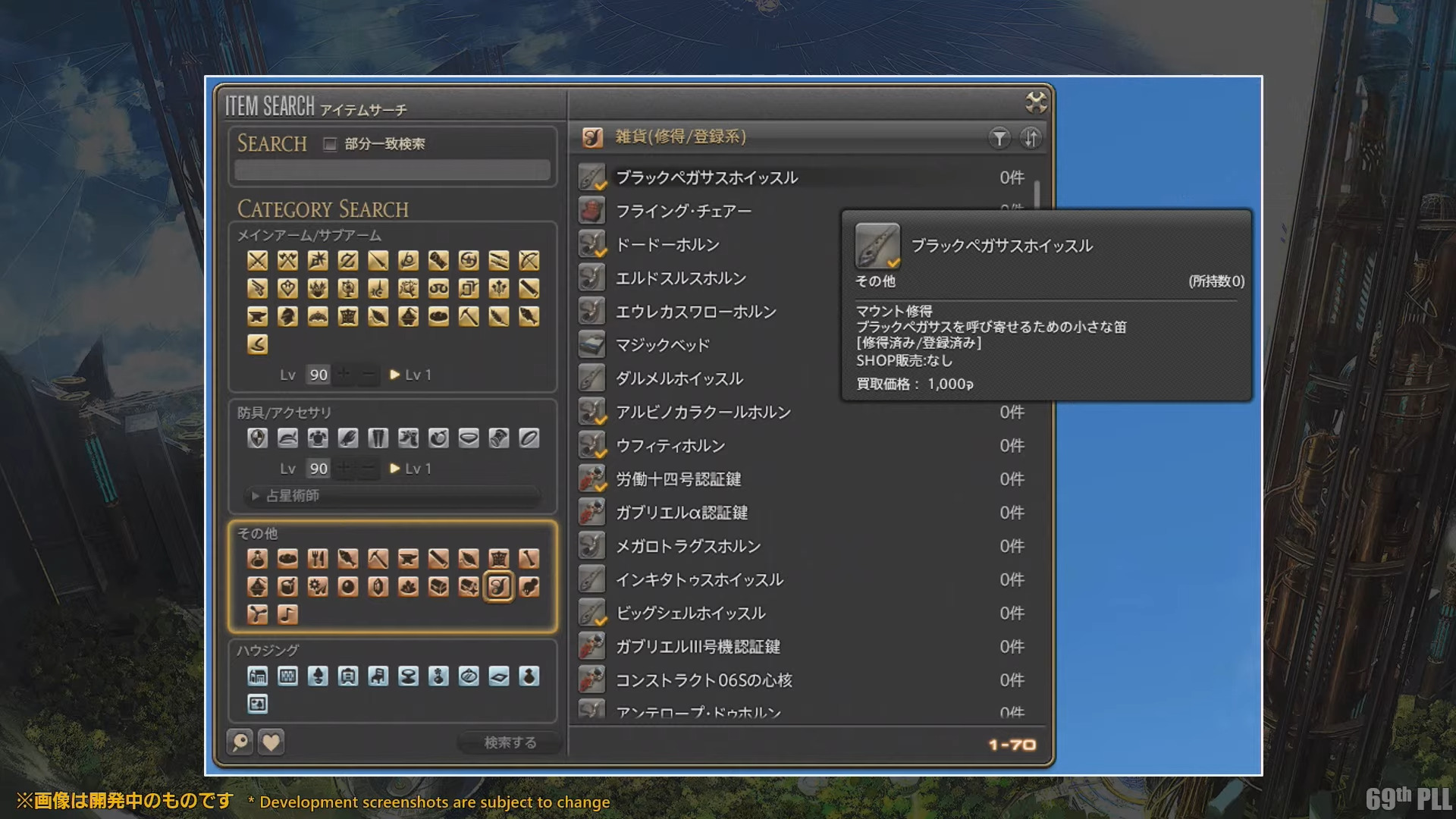The height and width of the screenshot is (819, 1456).
Task: Select マジックベッド item entry
Action: 662,345
